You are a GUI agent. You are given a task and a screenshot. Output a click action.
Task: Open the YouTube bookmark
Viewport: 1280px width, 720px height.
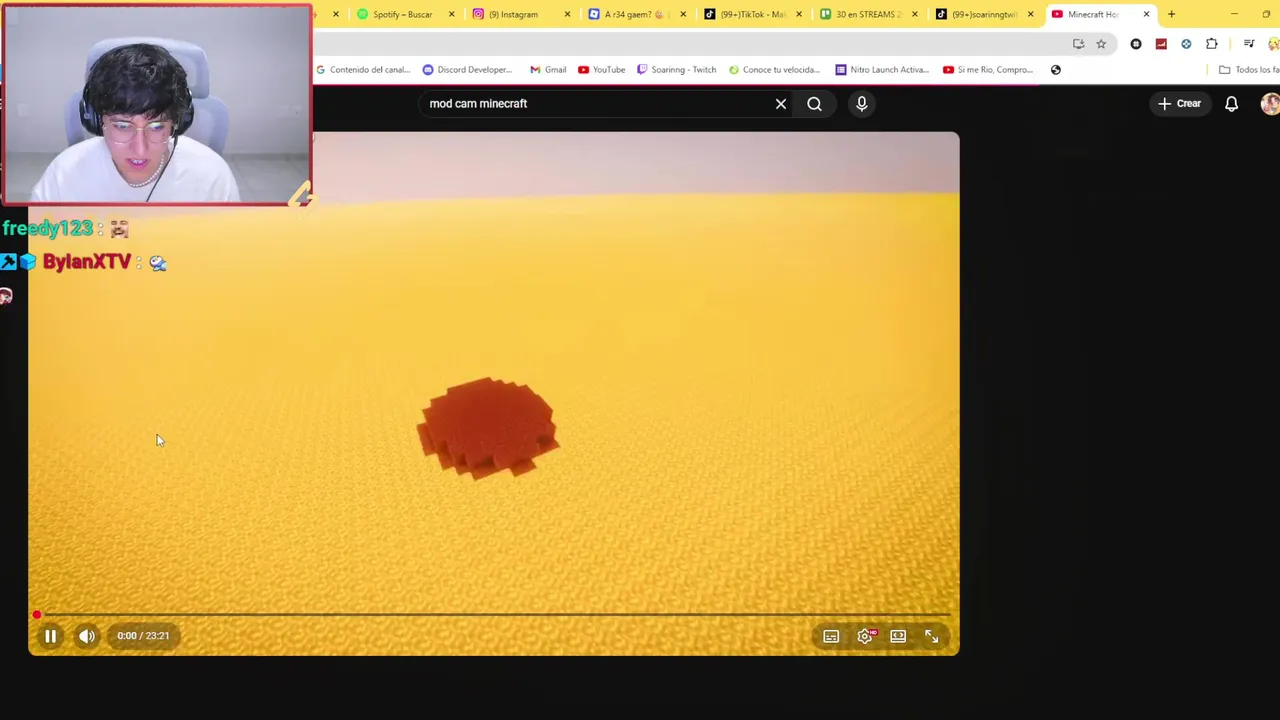[x=601, y=70]
